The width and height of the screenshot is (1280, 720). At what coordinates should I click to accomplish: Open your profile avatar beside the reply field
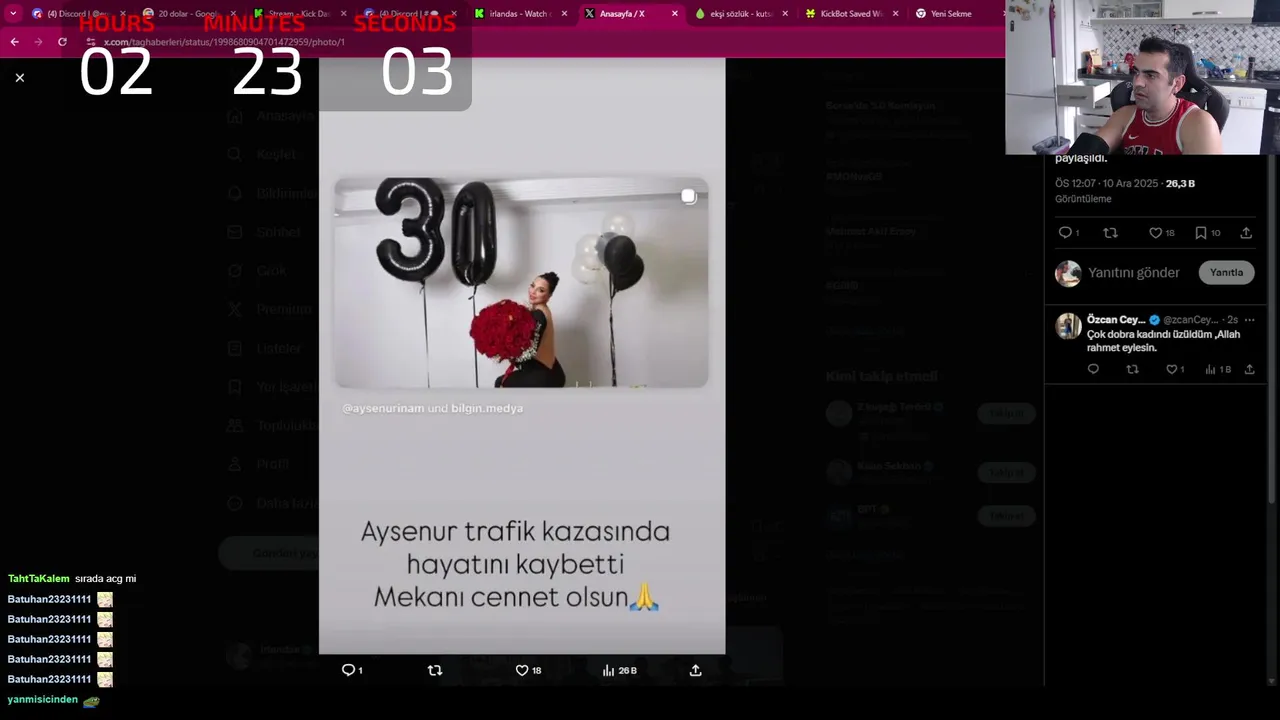pyautogui.click(x=1068, y=273)
